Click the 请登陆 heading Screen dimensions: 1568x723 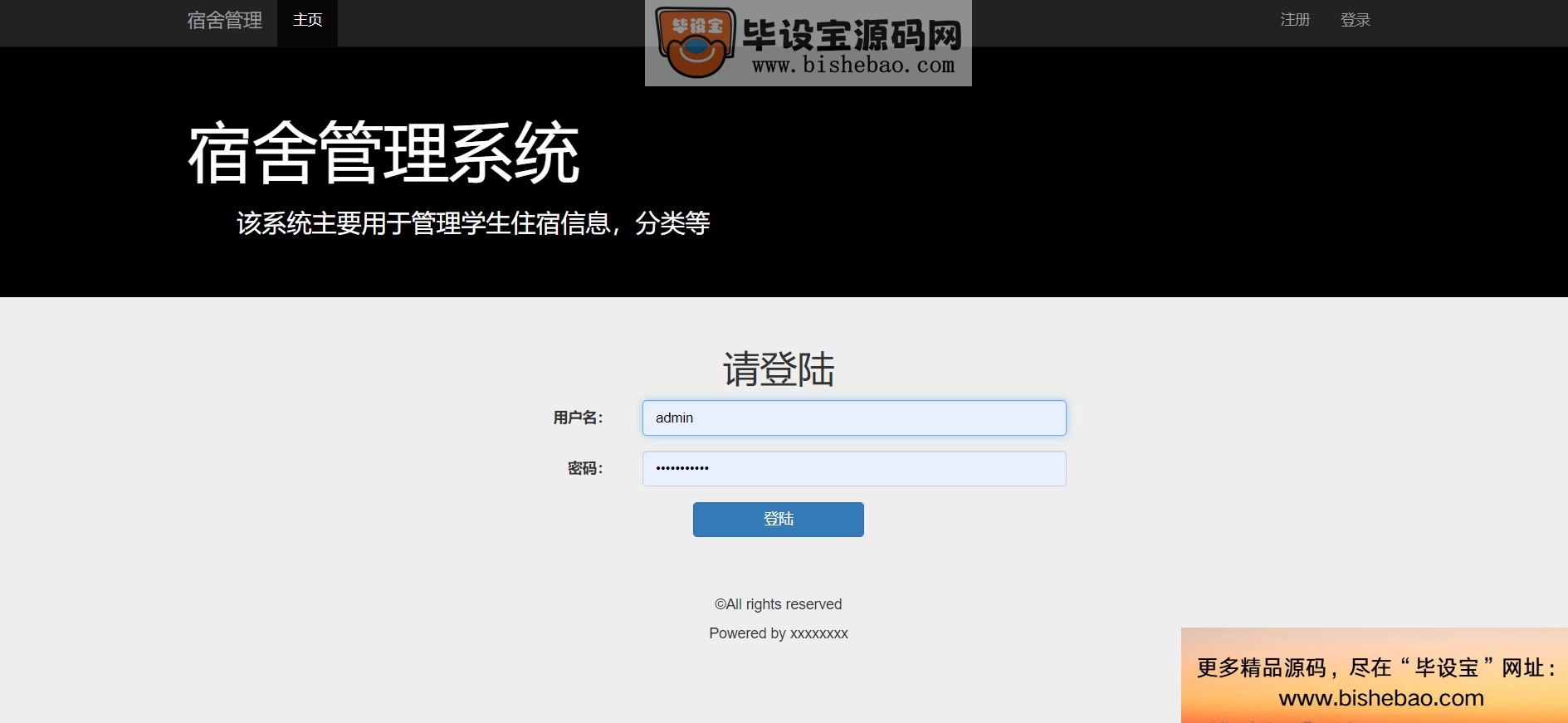click(779, 369)
